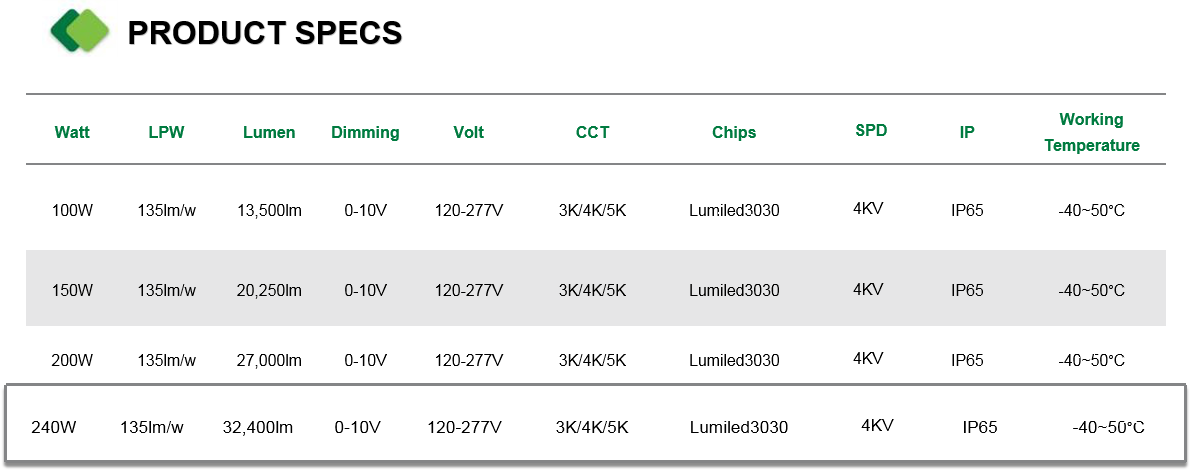Click the CCT column header
The image size is (1192, 472).
(x=592, y=131)
